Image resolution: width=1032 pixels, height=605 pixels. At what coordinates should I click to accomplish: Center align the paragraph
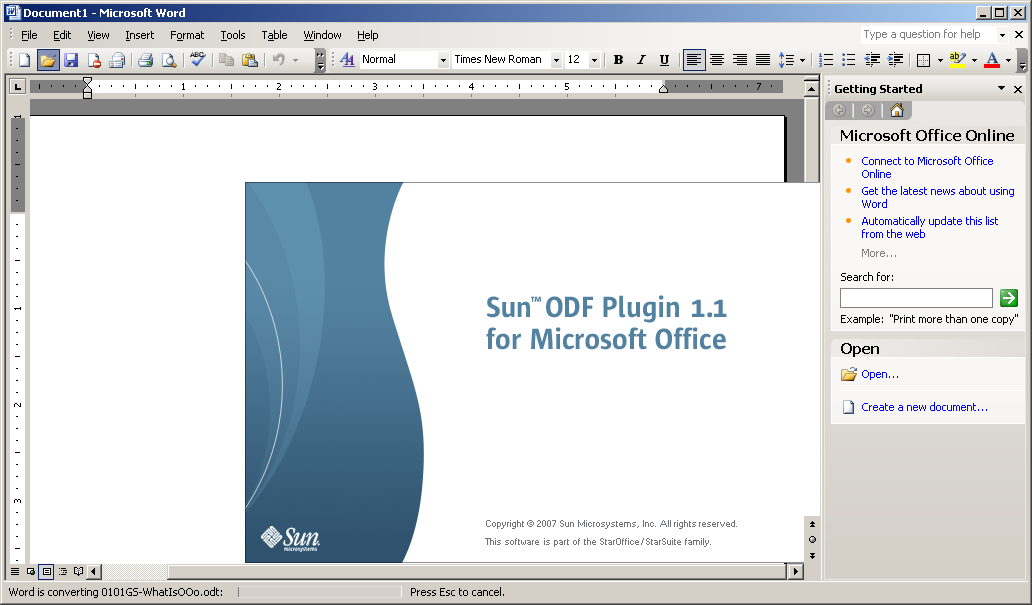[x=717, y=60]
